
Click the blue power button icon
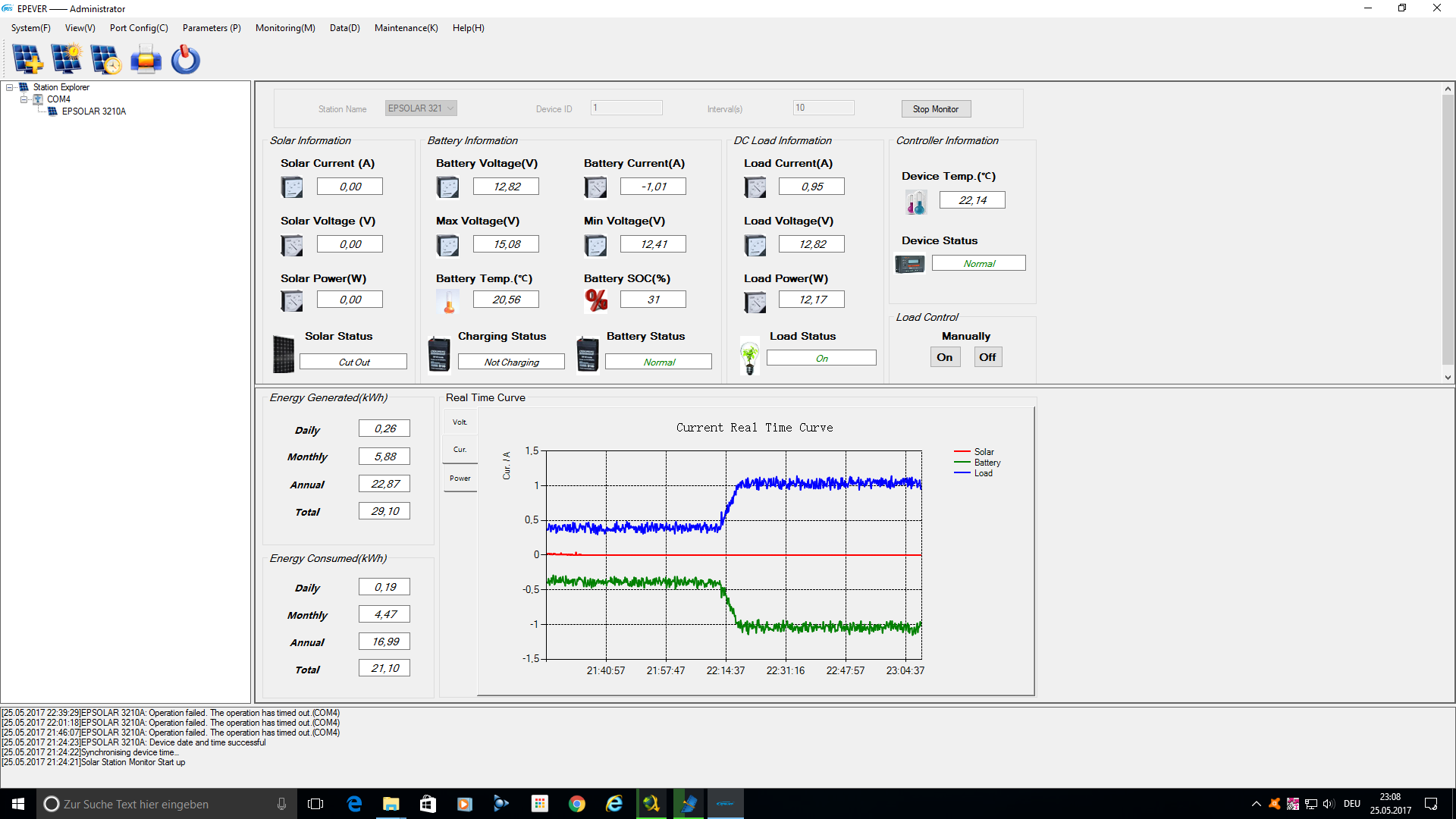(x=185, y=59)
